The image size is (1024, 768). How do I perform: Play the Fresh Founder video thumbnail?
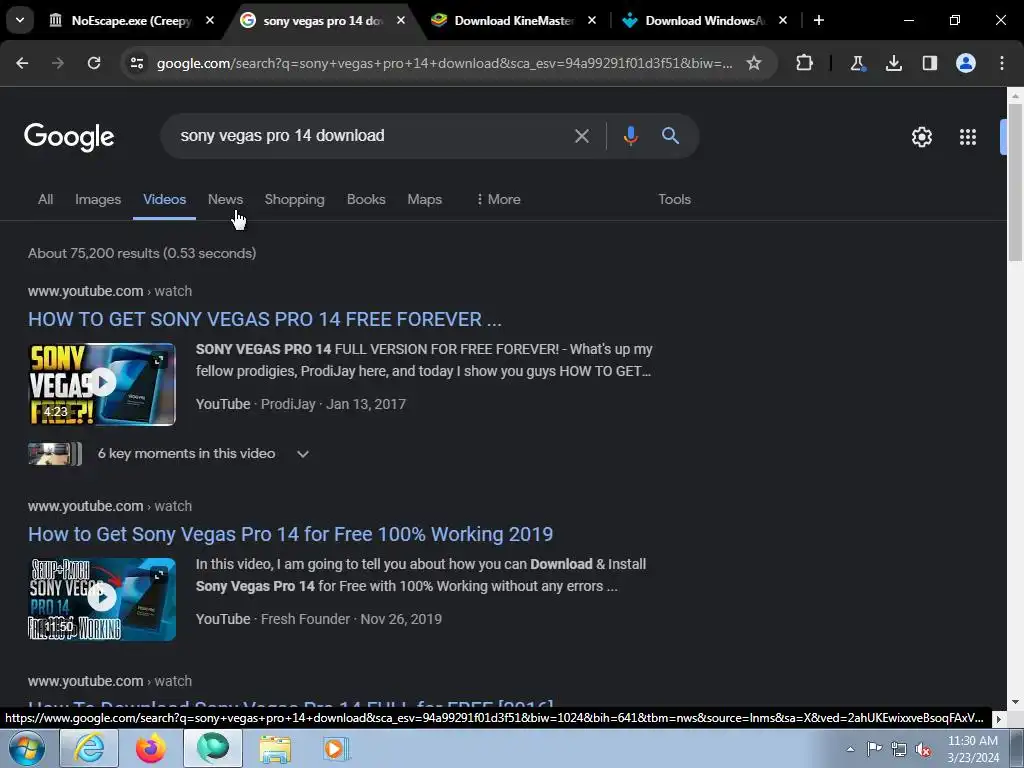(x=102, y=599)
